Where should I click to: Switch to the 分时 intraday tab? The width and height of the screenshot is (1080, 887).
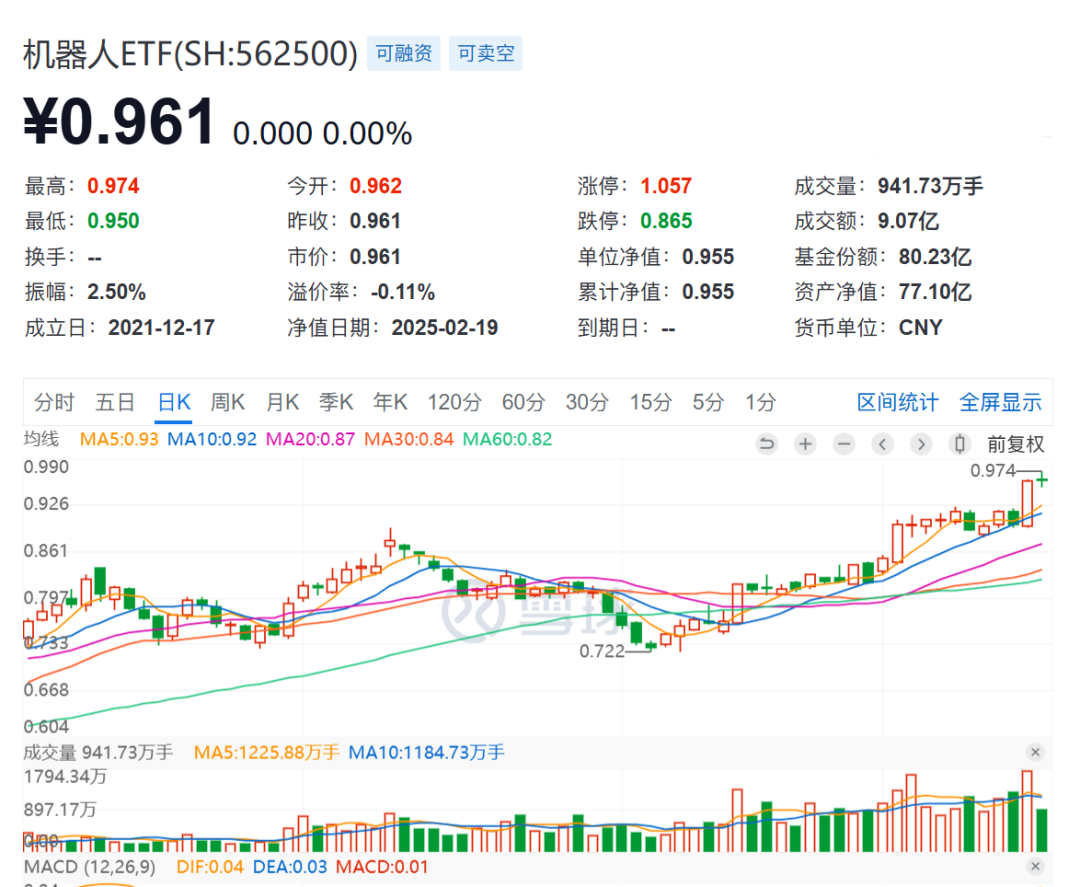(54, 403)
